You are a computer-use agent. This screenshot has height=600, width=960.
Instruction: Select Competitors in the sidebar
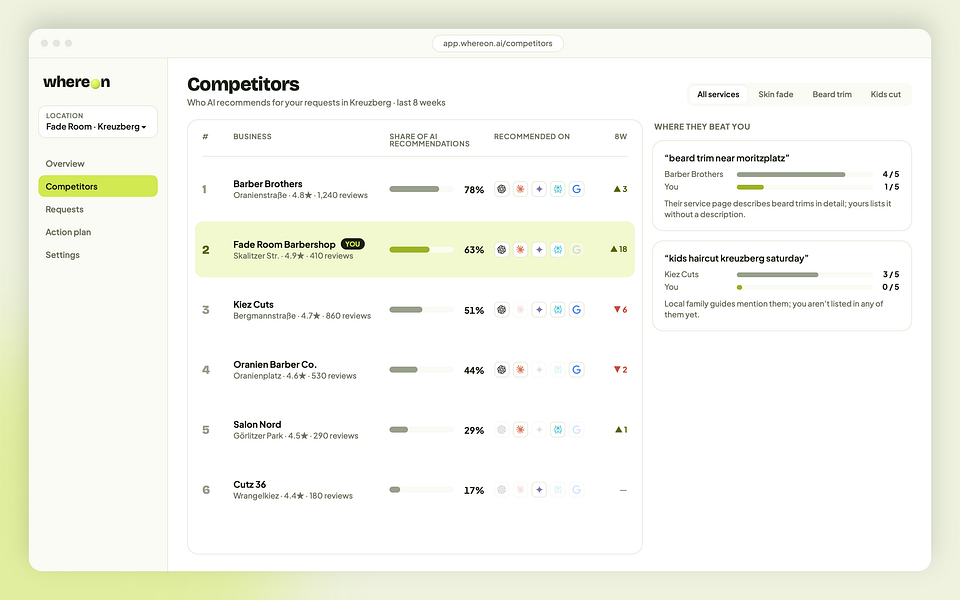point(98,186)
